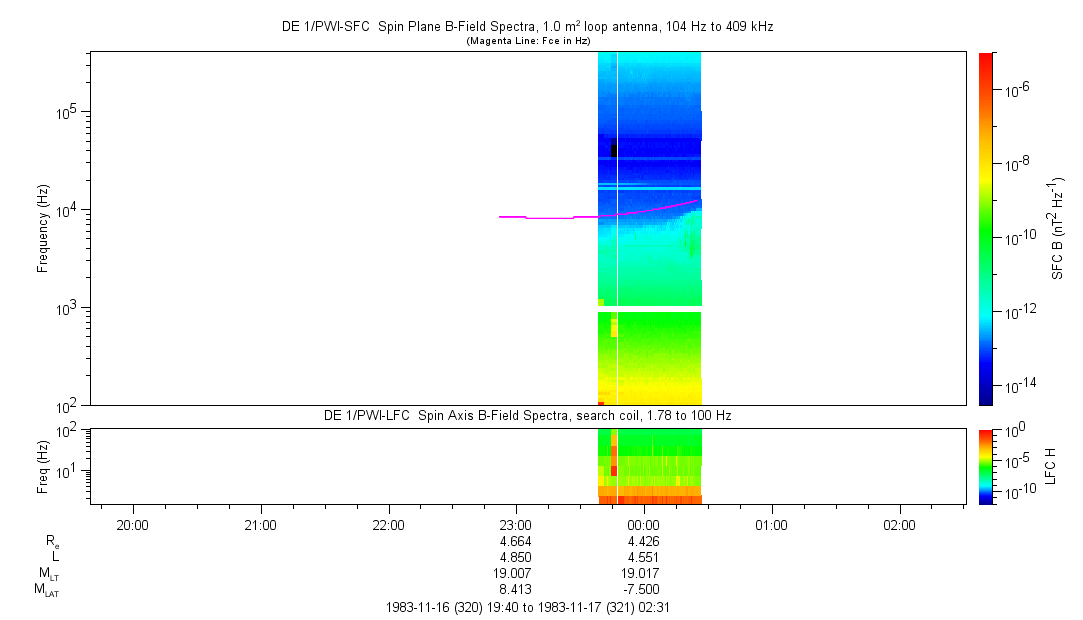The height and width of the screenshot is (620, 1083).
Task: Select the 'Freq (Hz)' lower panel axis label
Action: tap(43, 466)
